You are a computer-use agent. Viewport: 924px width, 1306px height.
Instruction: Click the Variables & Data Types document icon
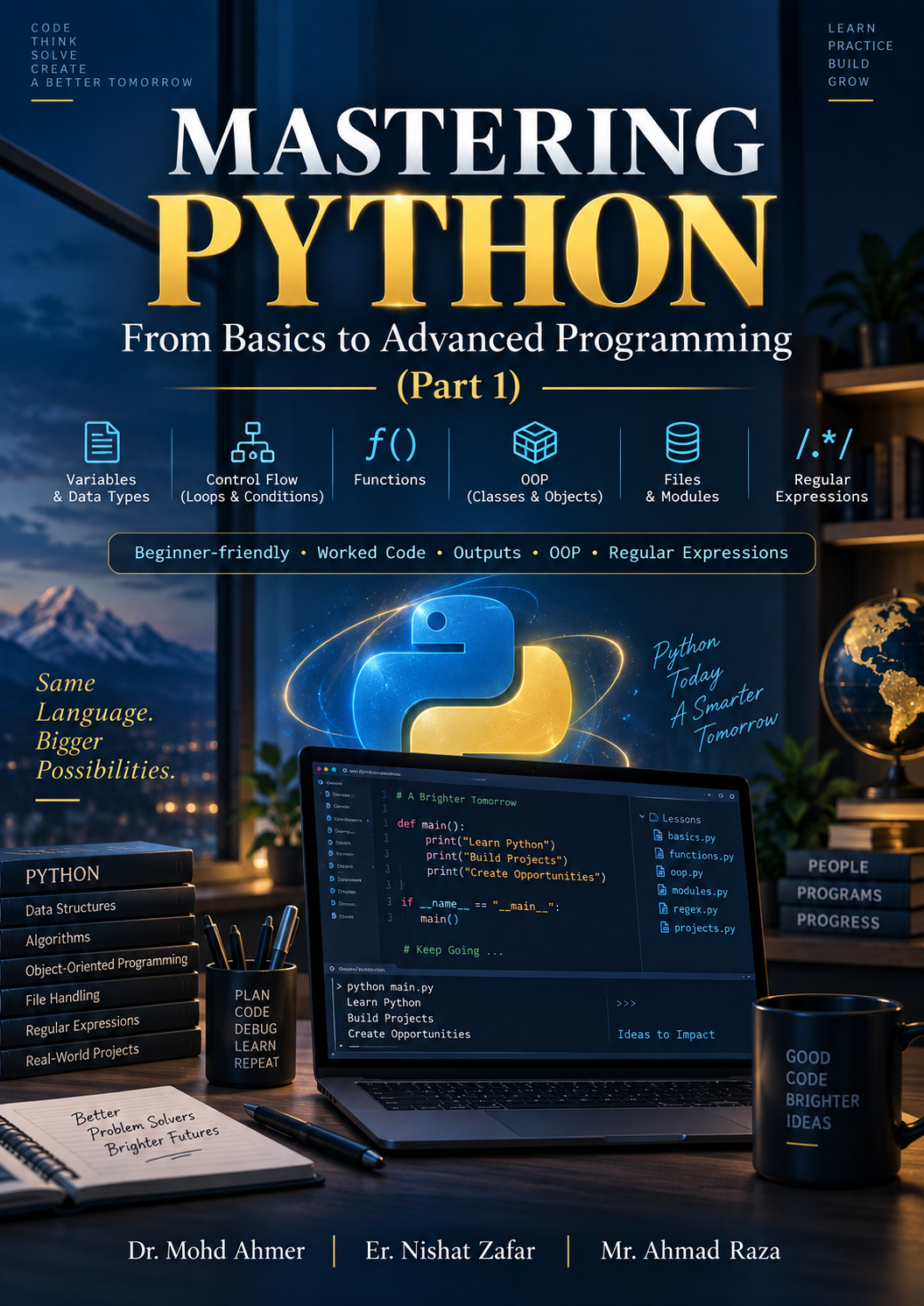tap(102, 441)
